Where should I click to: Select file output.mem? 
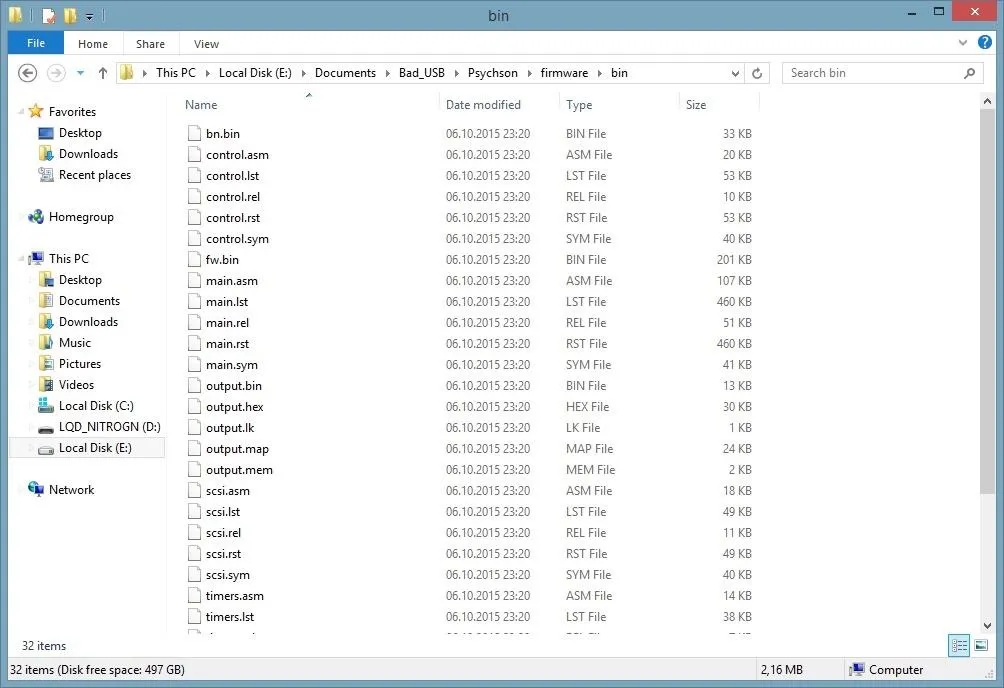coord(239,470)
